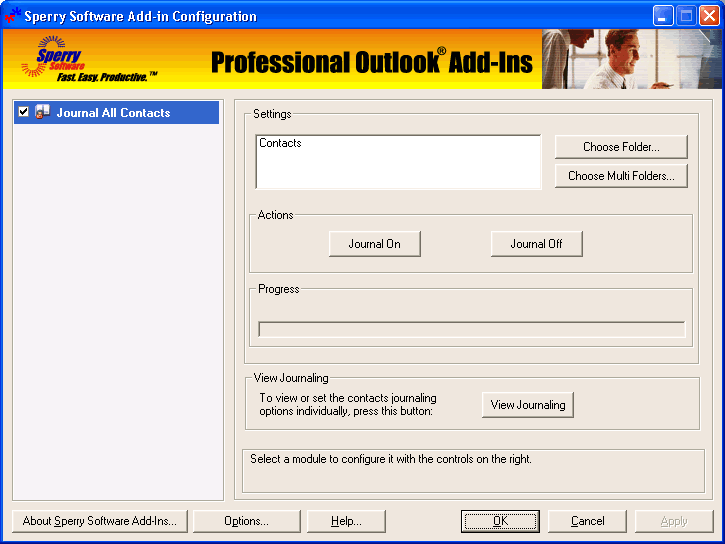Image resolution: width=725 pixels, height=544 pixels.
Task: Click the Journal All Contacts module icon
Action: (42, 112)
